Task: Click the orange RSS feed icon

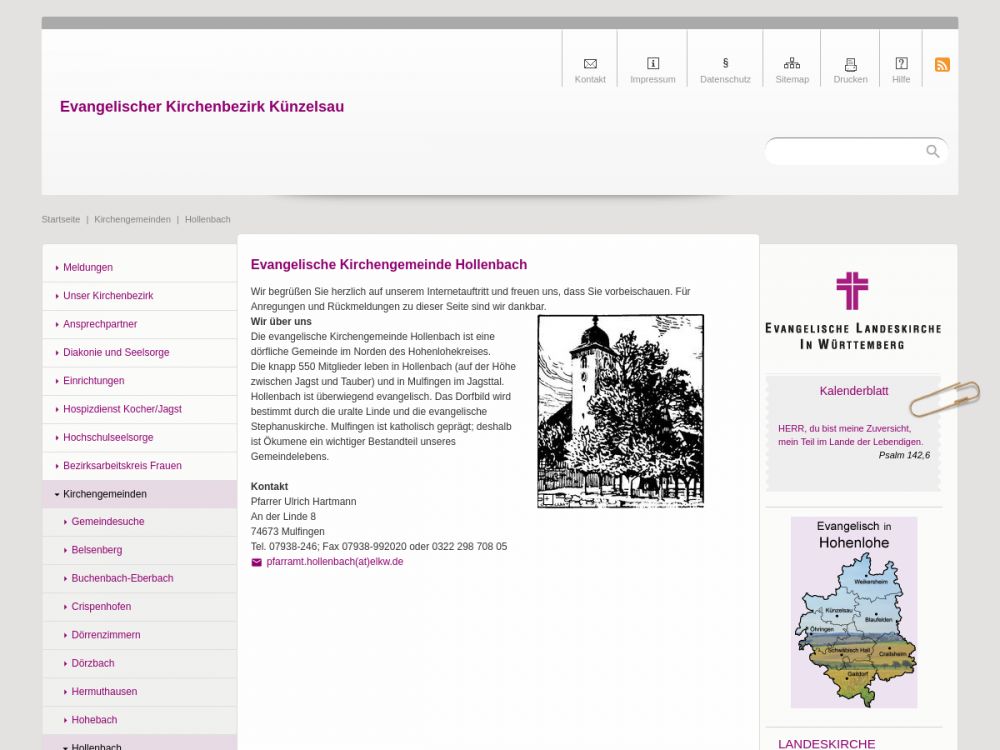Action: (x=942, y=65)
